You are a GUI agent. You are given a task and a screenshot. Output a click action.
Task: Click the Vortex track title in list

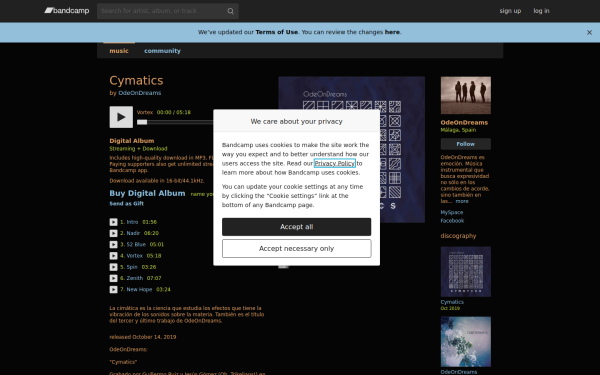(x=135, y=256)
